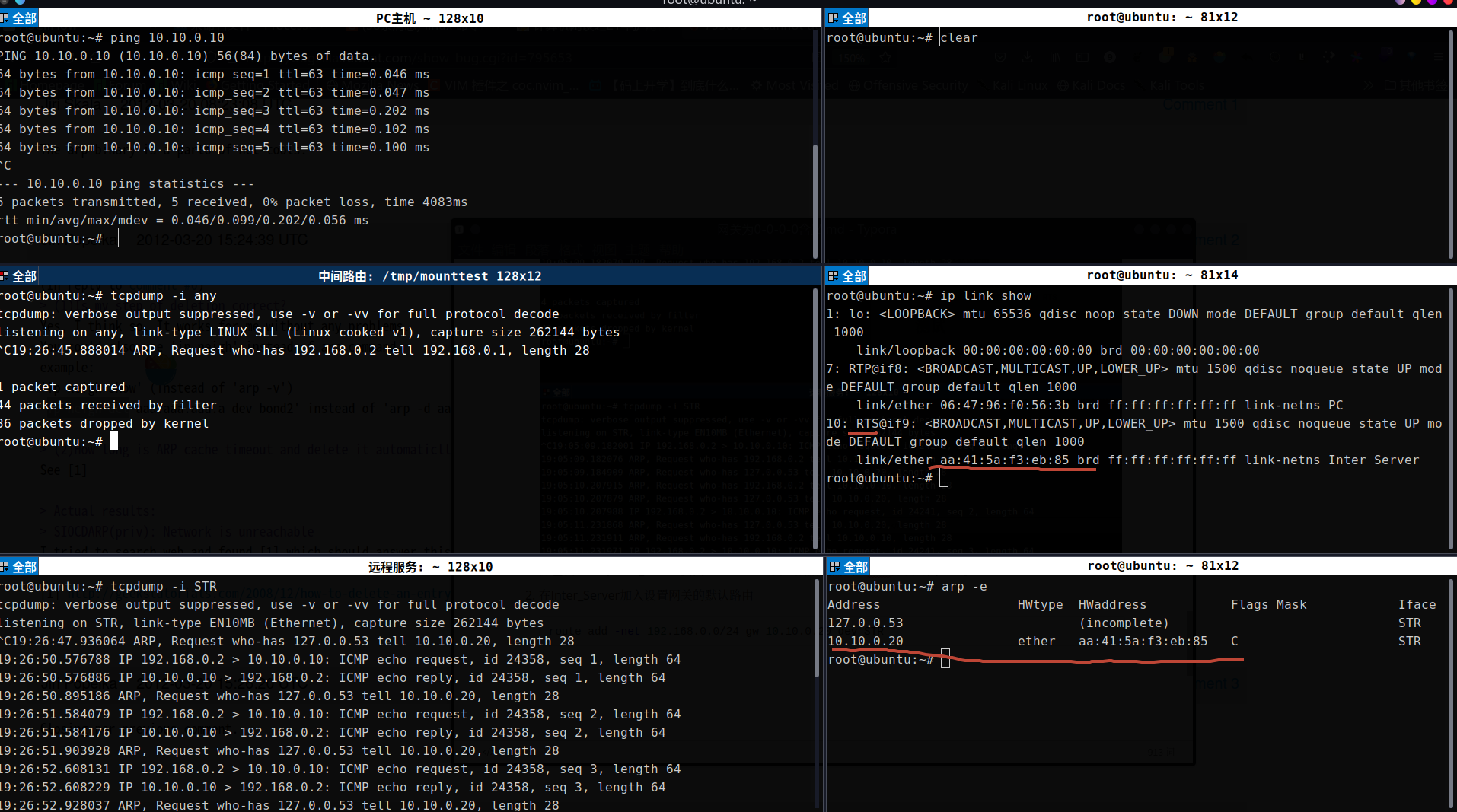Focus the prompt under the arp -e table
This screenshot has height=812, width=1457.
pyautogui.click(x=945, y=660)
